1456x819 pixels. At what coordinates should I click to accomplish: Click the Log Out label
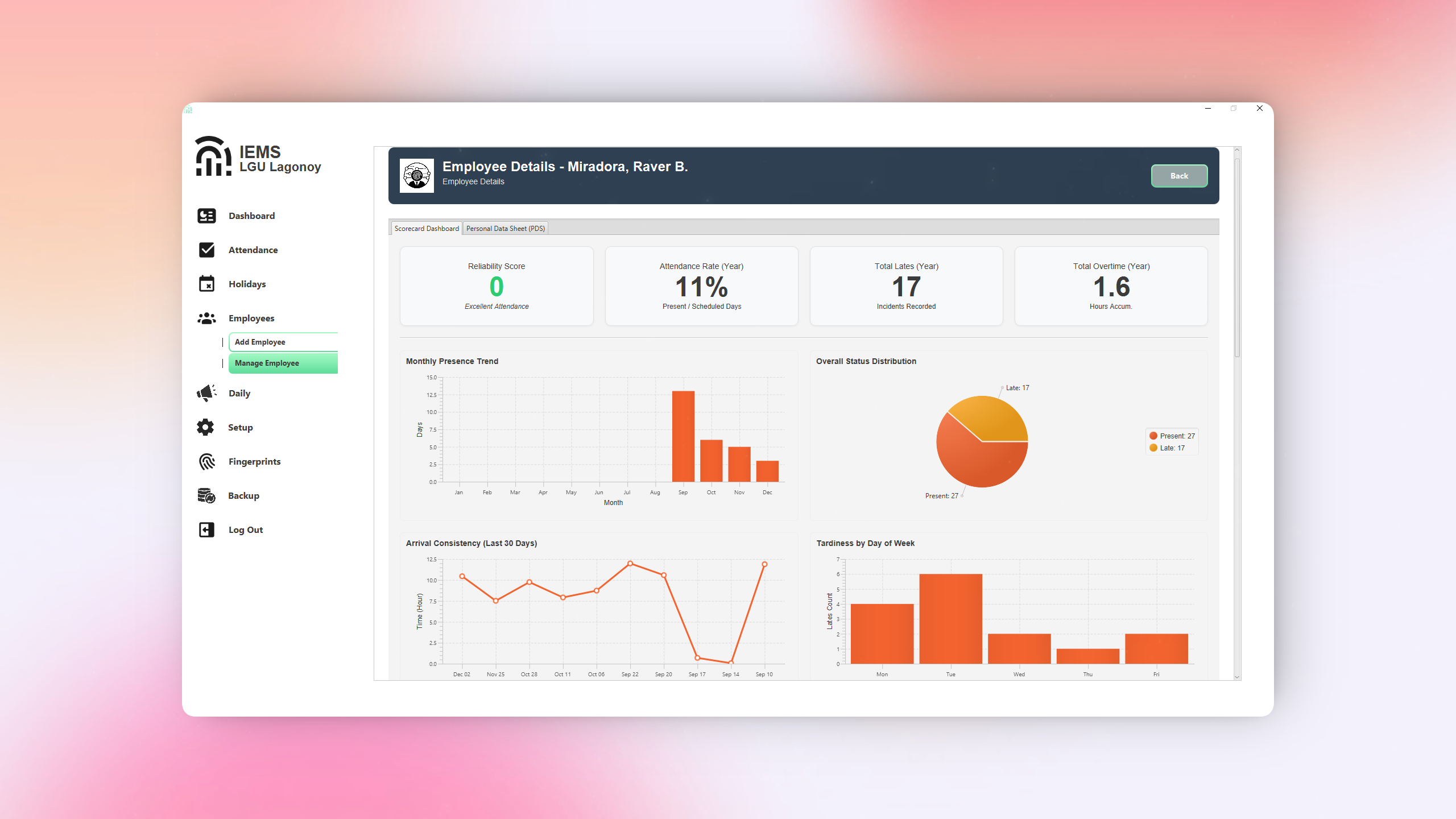[x=246, y=530]
